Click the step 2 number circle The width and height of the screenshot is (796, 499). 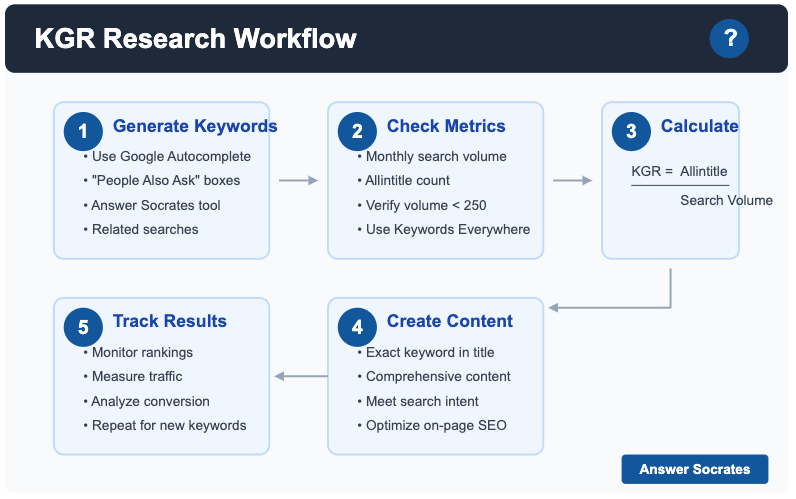[357, 131]
